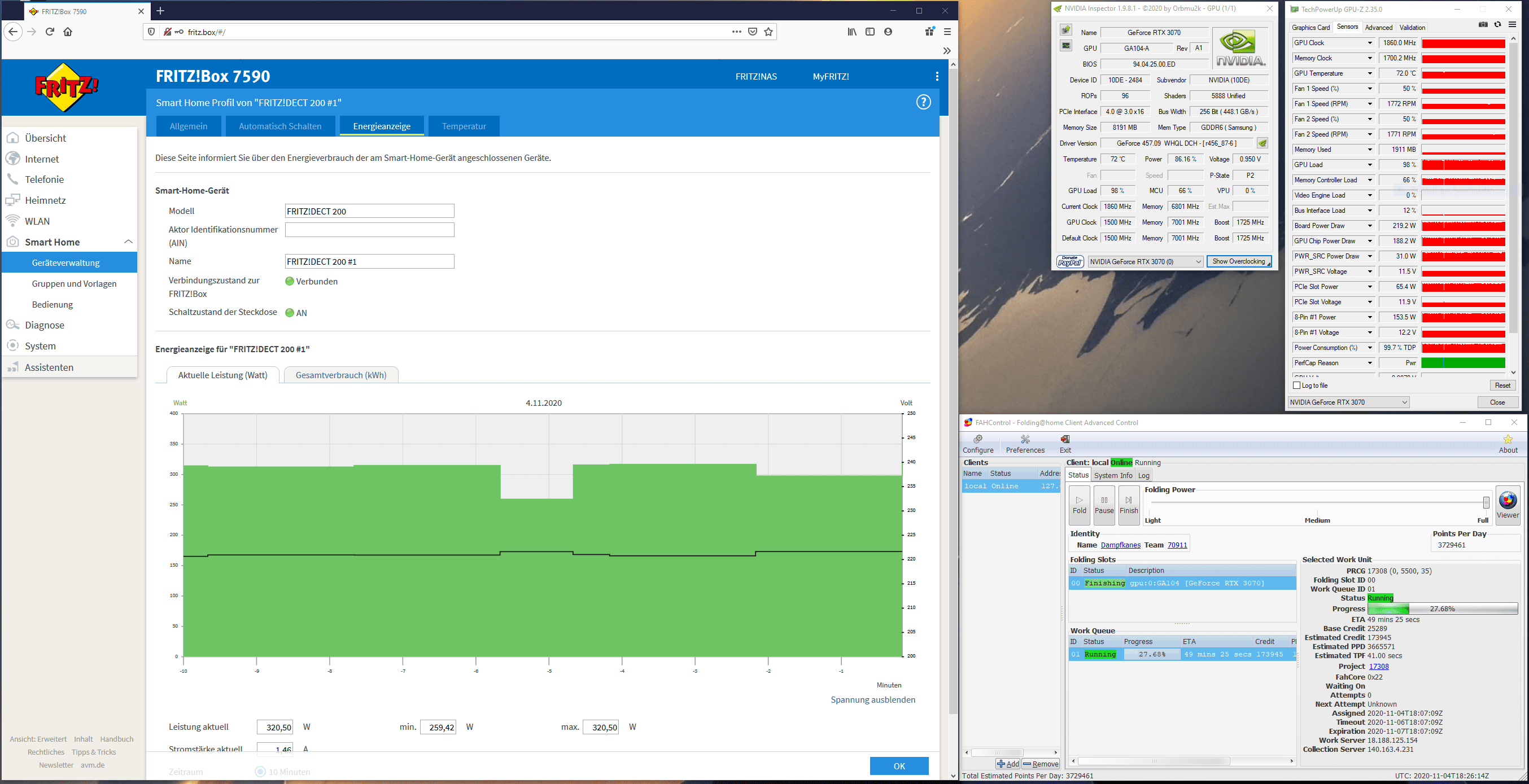Switch to Allgemein tab
Screen dimensions: 1529x784
point(189,126)
